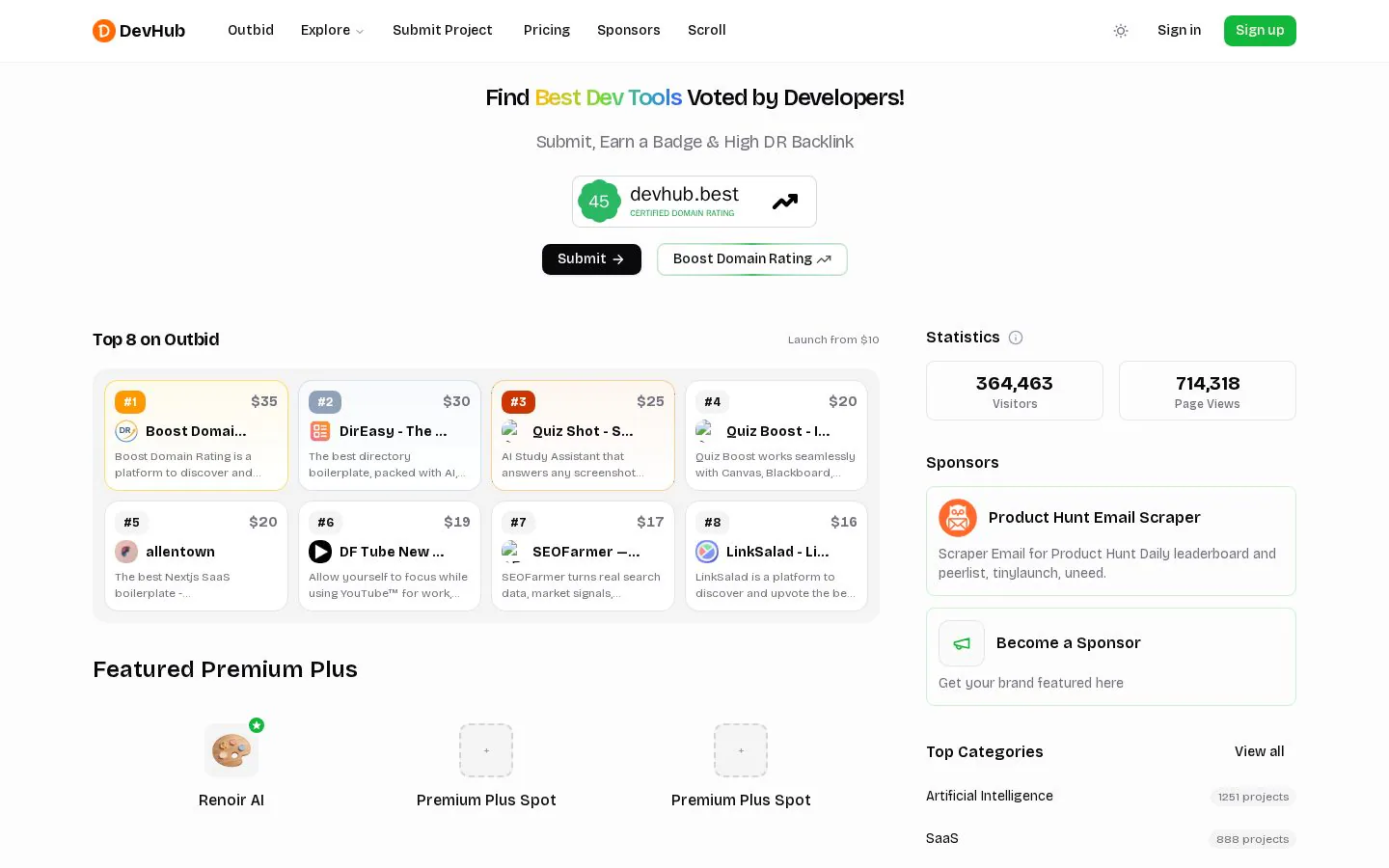The image size is (1389, 868).
Task: Click the DF Tube play icon
Action: 320,552
